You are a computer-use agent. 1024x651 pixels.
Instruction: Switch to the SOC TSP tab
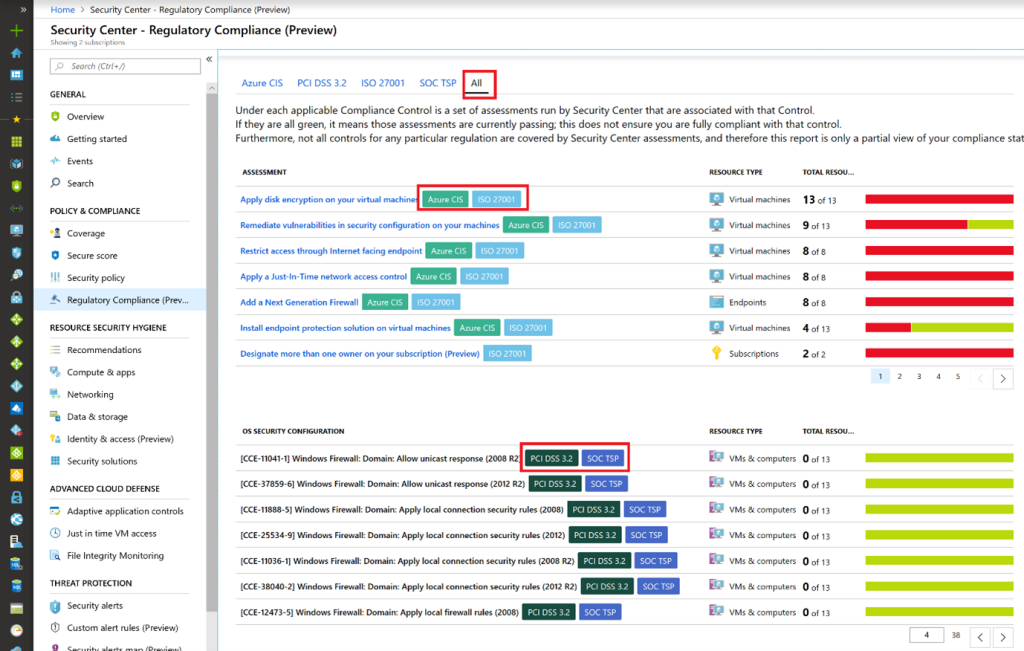(x=438, y=83)
